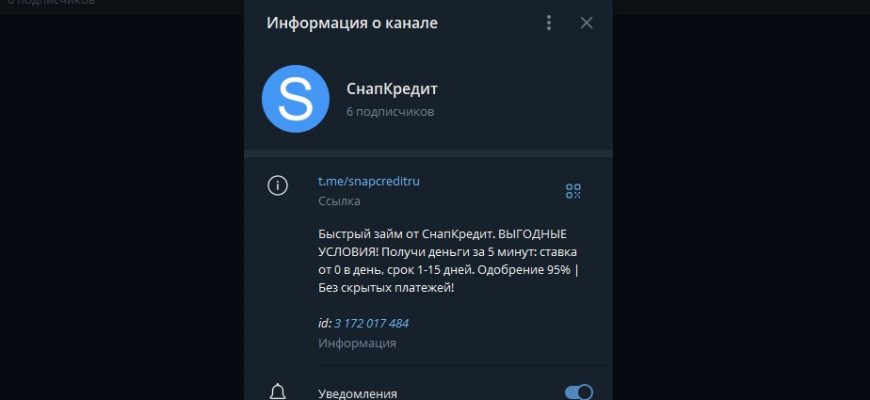870x400 pixels.
Task: Open the t.me/snapcreditru link
Action: [x=368, y=181]
